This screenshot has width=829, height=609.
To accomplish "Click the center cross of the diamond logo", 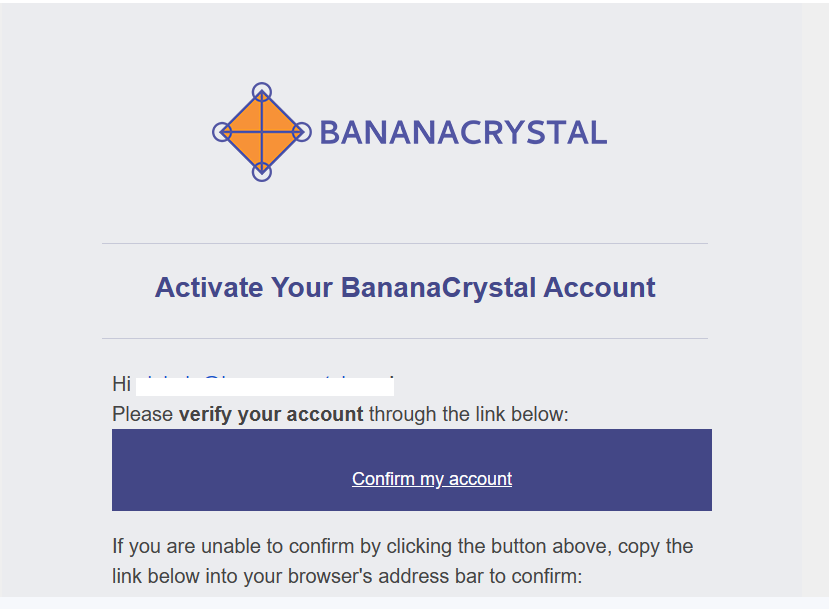I will click(262, 132).
